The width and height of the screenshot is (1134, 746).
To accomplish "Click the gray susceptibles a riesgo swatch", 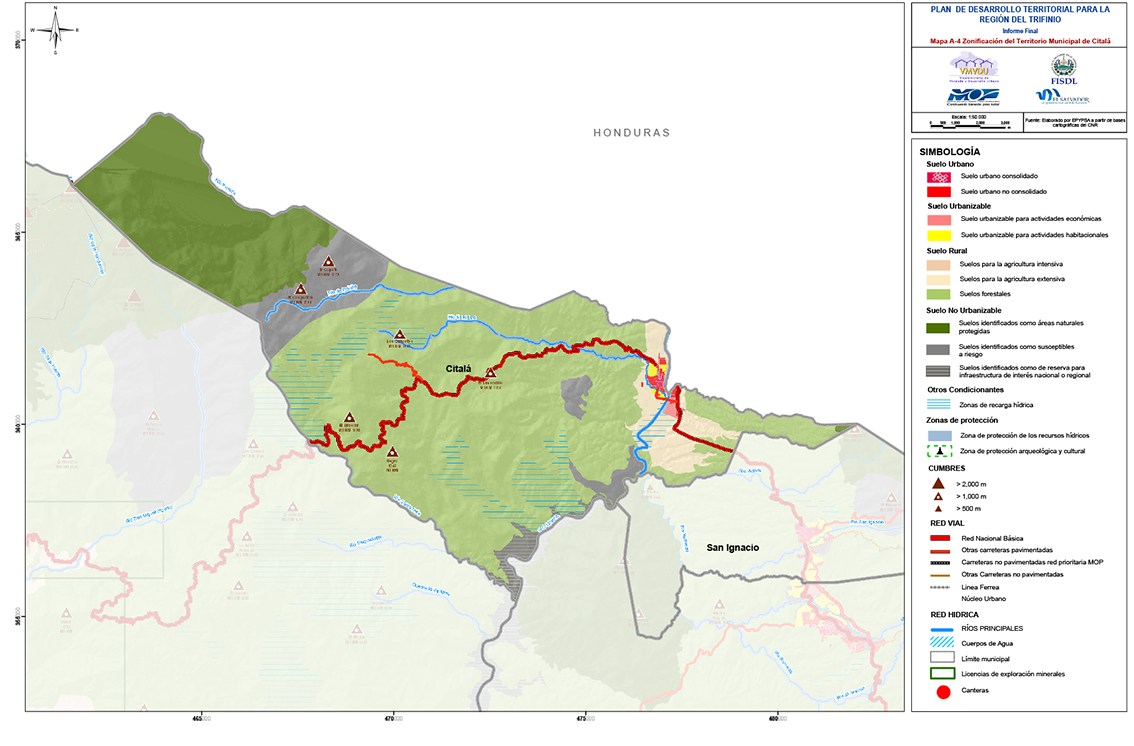I will coord(937,350).
